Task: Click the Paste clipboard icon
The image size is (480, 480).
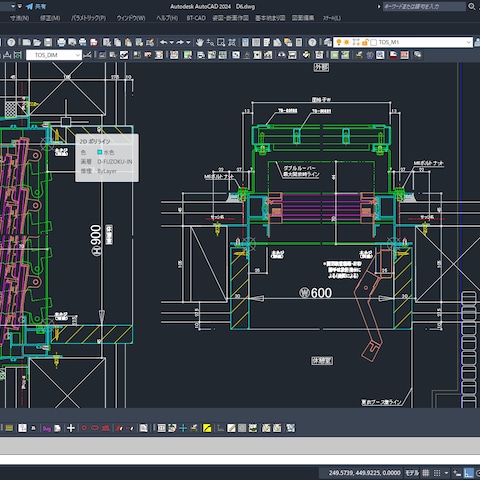Action: 128,42
